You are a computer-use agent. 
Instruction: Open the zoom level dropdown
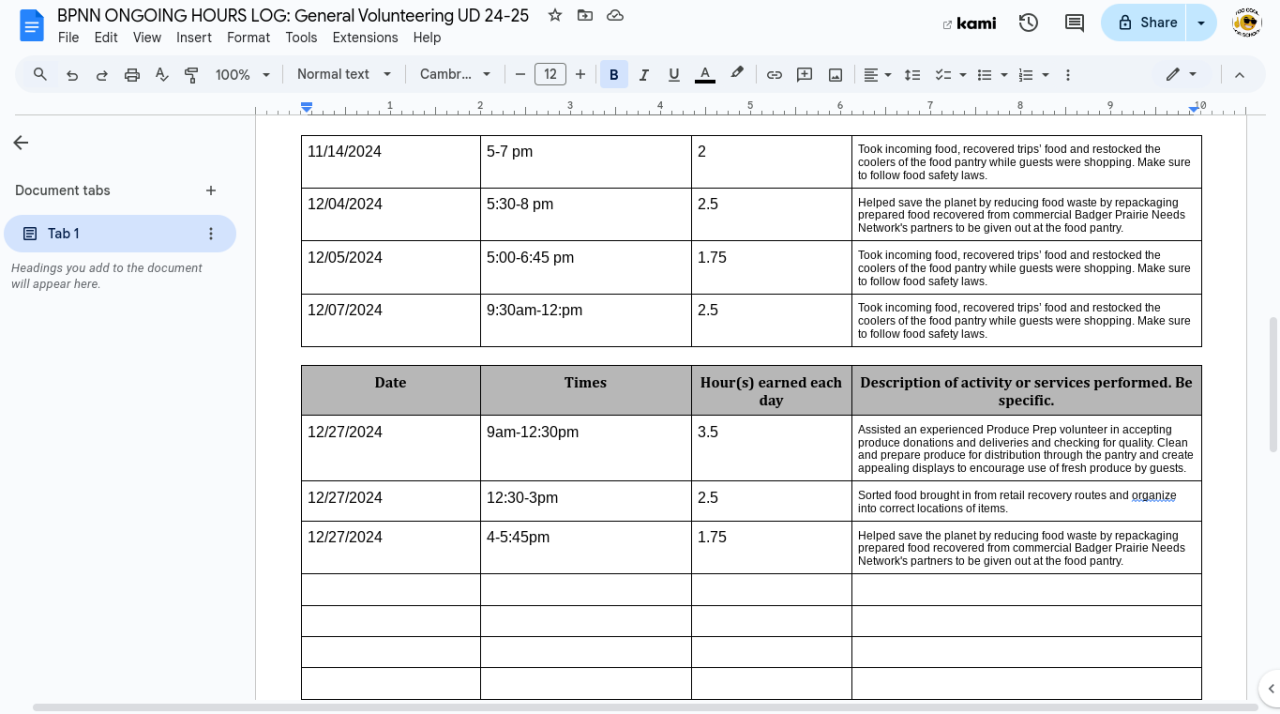tap(243, 74)
